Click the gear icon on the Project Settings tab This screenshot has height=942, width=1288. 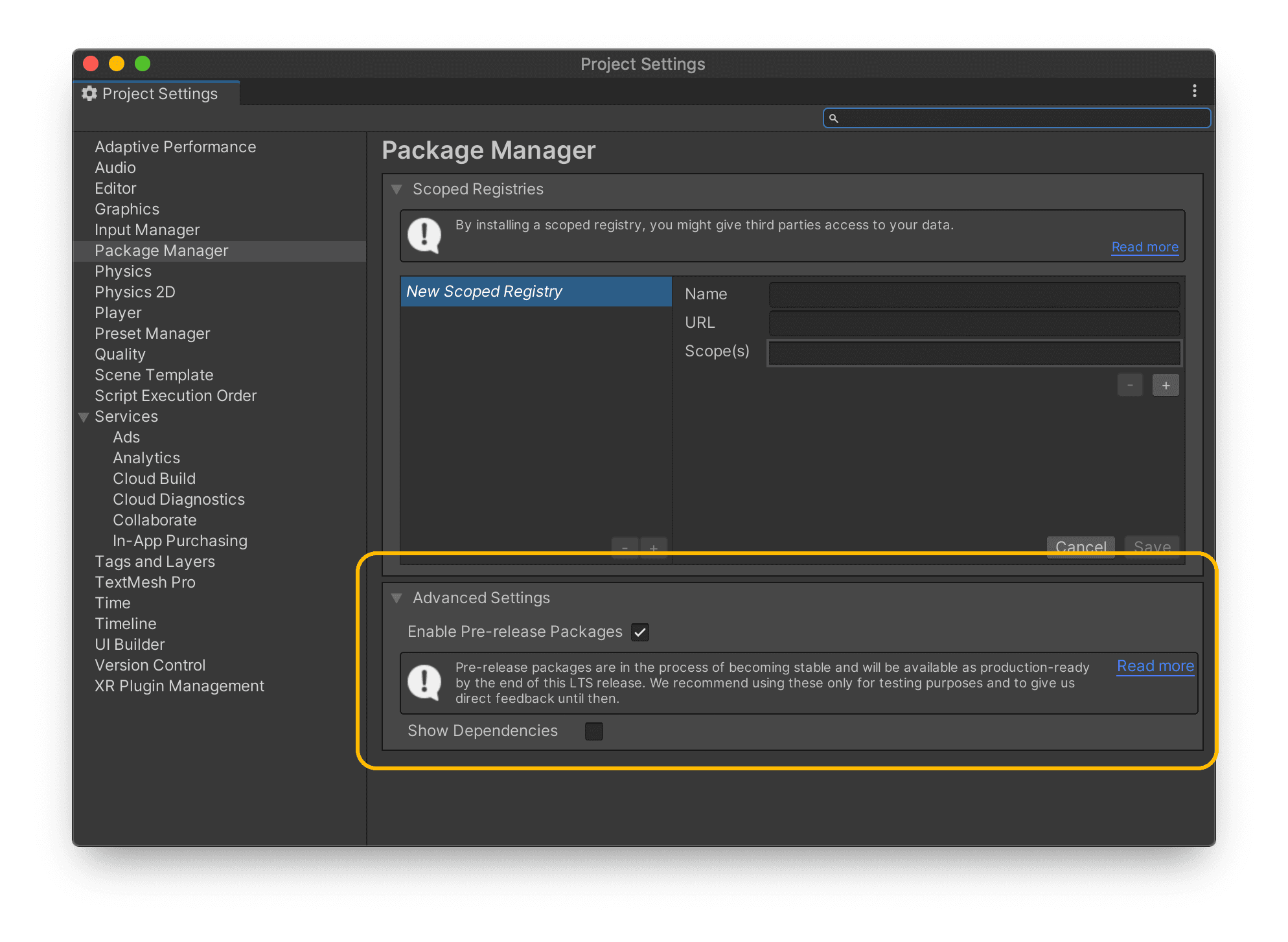tap(89, 93)
